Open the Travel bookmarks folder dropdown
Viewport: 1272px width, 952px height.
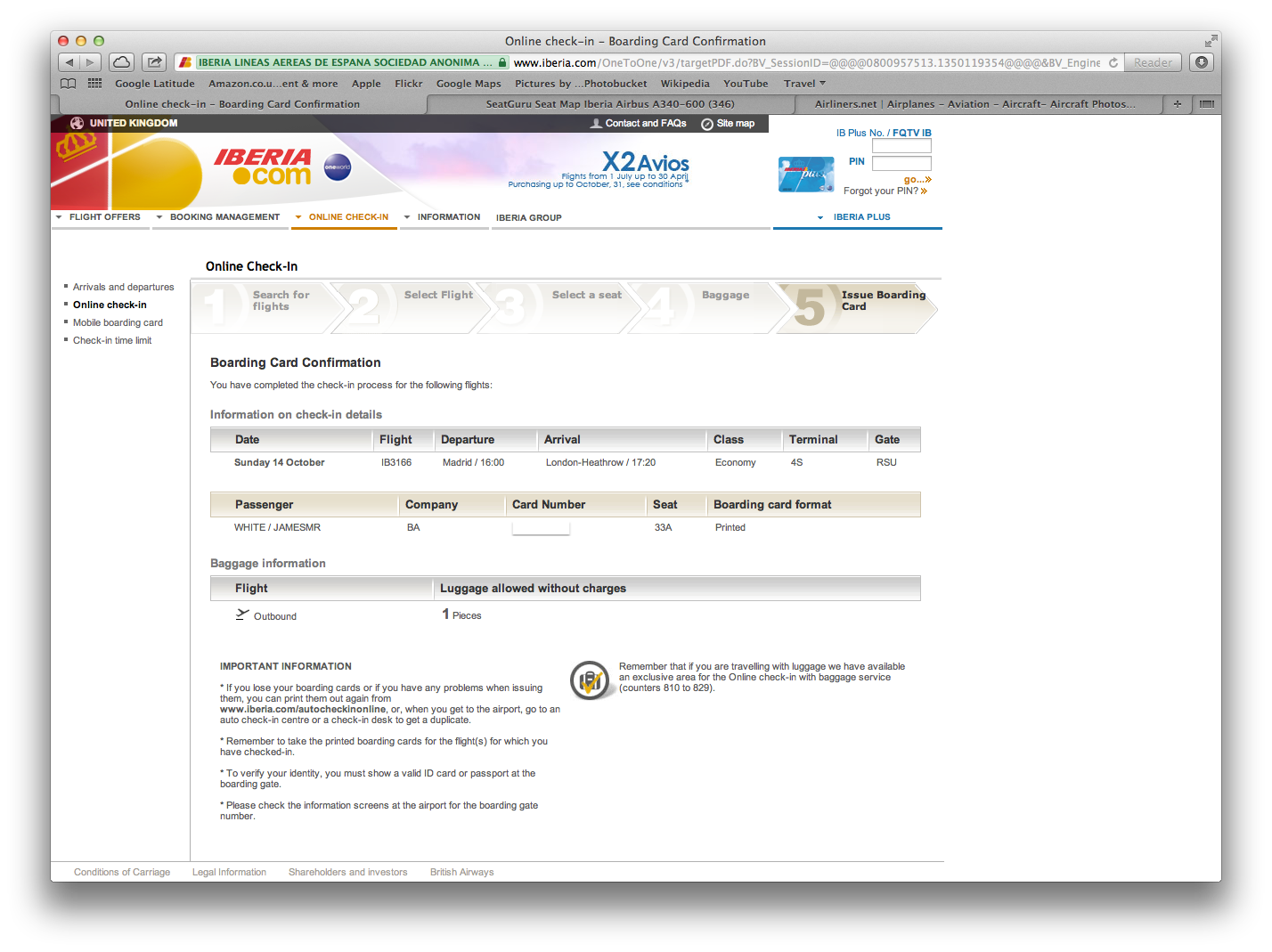click(x=804, y=84)
